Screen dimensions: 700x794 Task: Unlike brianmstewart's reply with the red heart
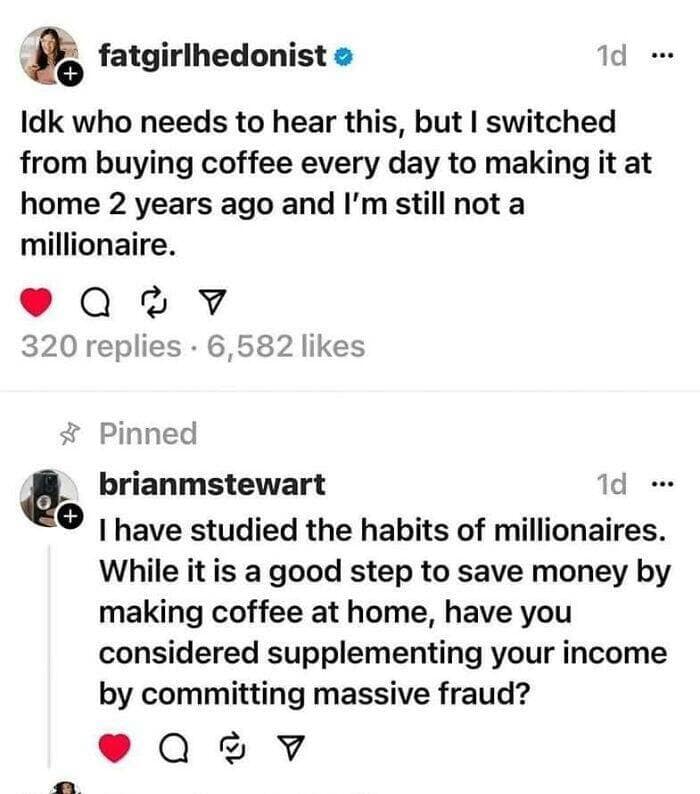[116, 746]
